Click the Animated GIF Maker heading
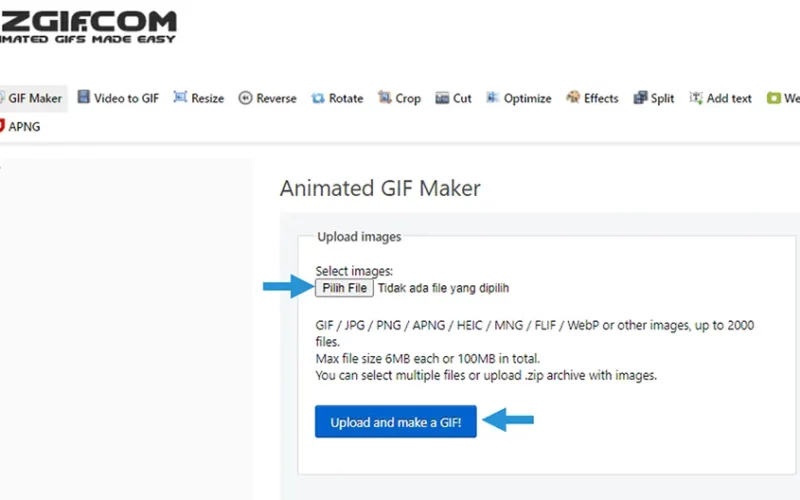 (x=380, y=188)
